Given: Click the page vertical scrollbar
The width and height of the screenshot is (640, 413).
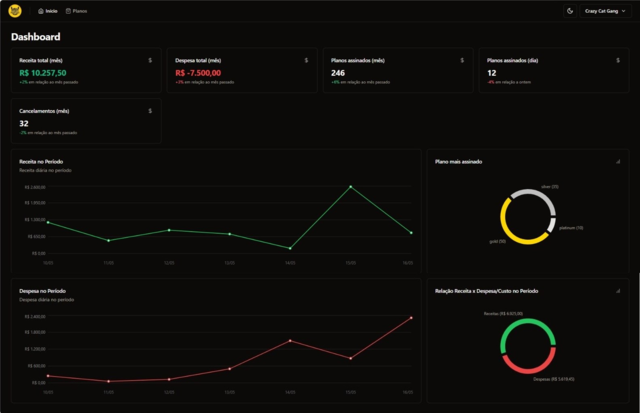Looking at the screenshot, I should 639,341.
